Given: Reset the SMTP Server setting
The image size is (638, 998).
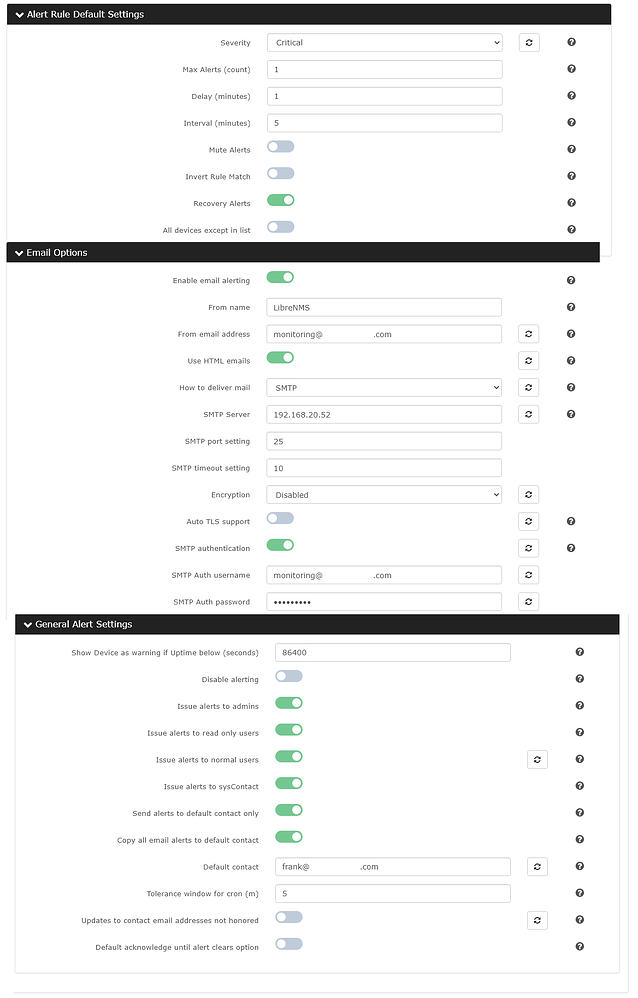Looking at the screenshot, I should pos(529,413).
